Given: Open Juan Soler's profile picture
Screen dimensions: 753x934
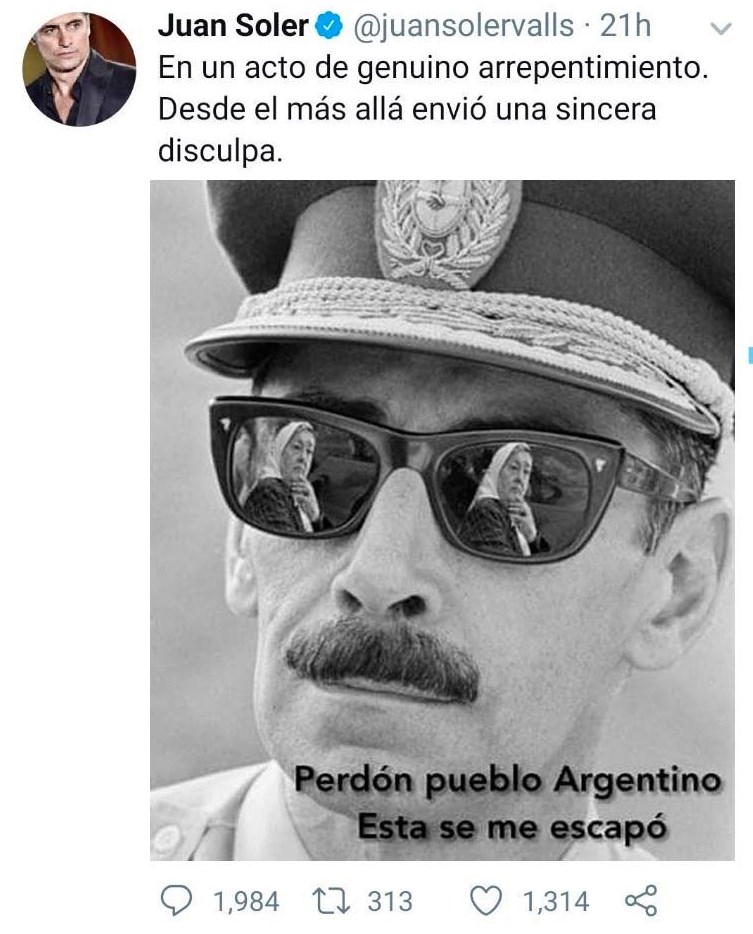Looking at the screenshot, I should pos(79,69).
